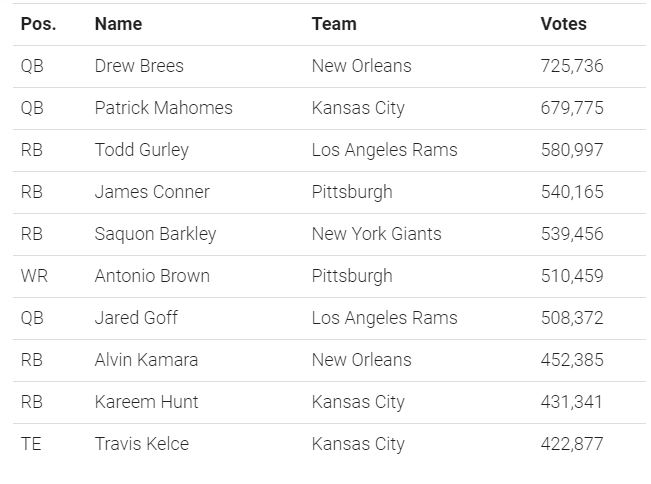Click the WR position cell
The image size is (651, 484).
click(34, 276)
